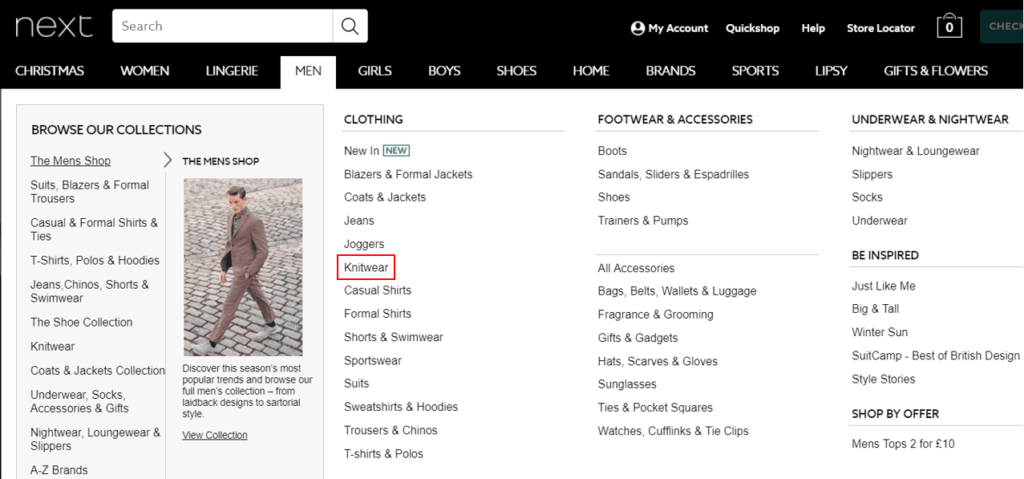Image resolution: width=1024 pixels, height=479 pixels.
Task: Open the SHOES menu tab
Action: (x=516, y=71)
